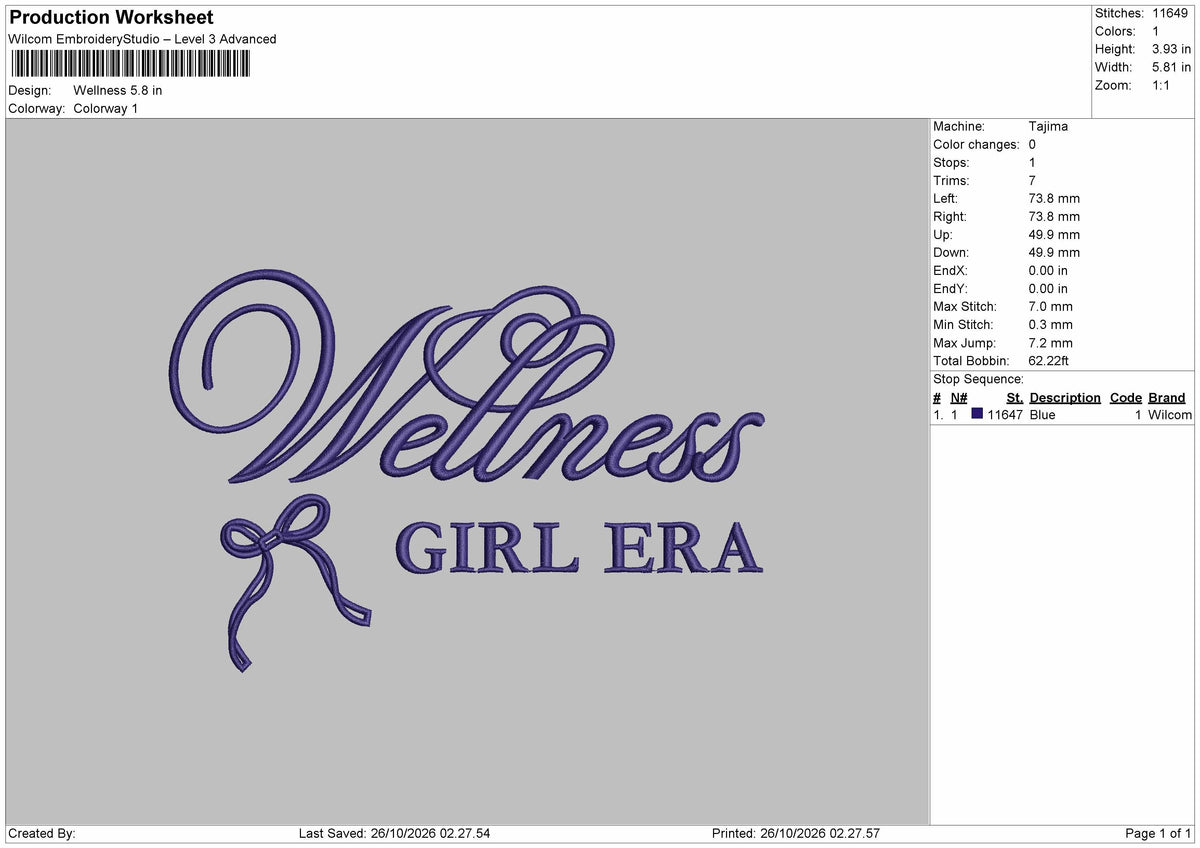Select the Right 73.8 mm row
Viewport: 1200px width, 848px height.
point(1007,216)
